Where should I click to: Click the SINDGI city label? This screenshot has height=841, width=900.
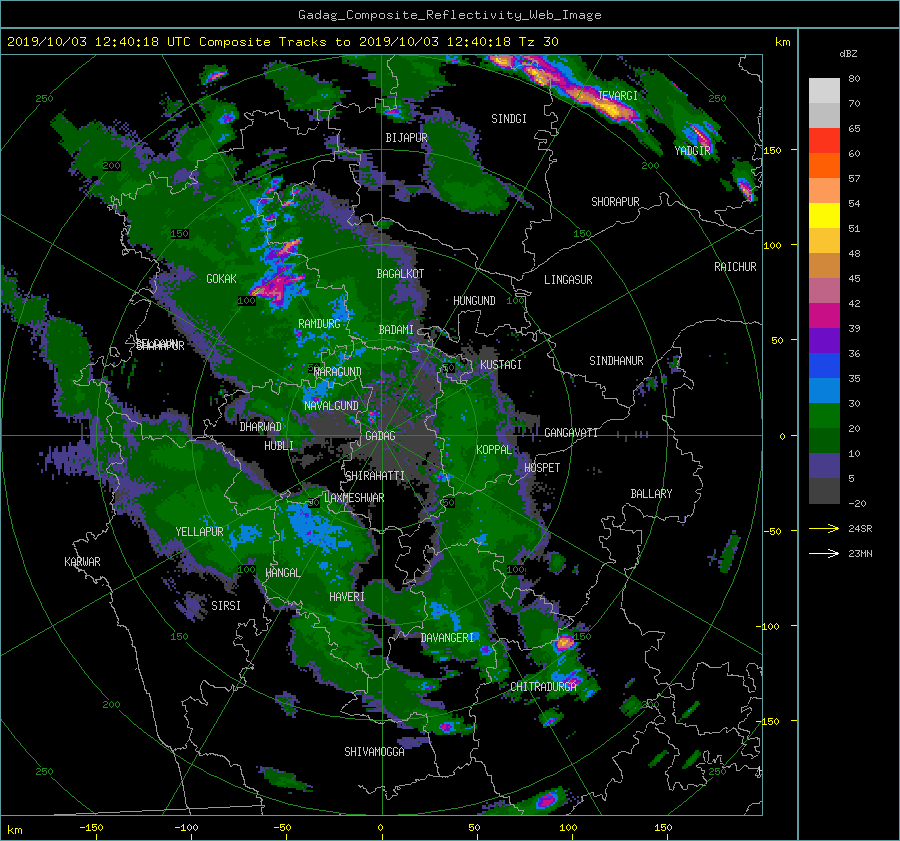(509, 119)
